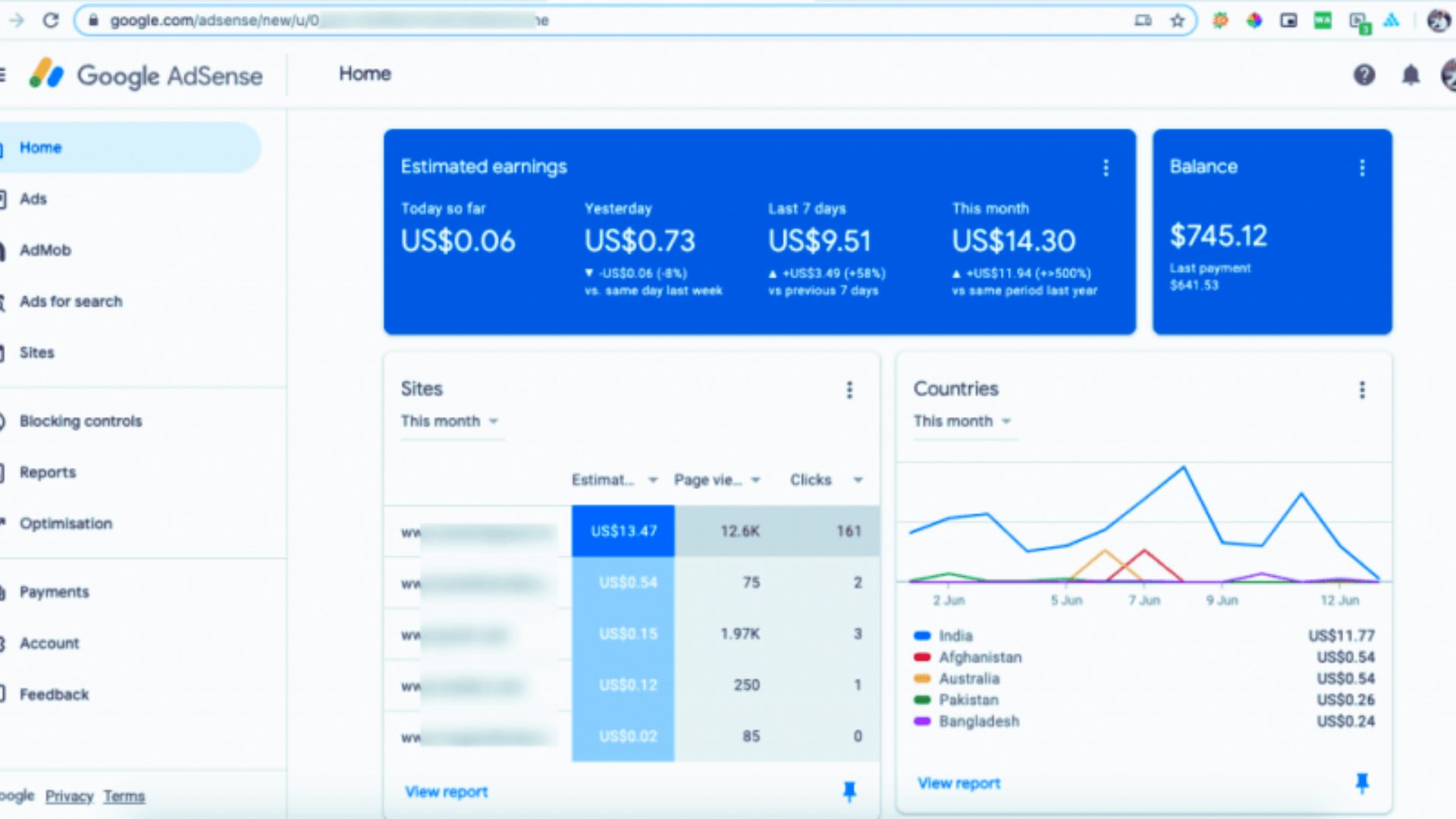
Task: Click View report in the Countries card
Action: (959, 783)
